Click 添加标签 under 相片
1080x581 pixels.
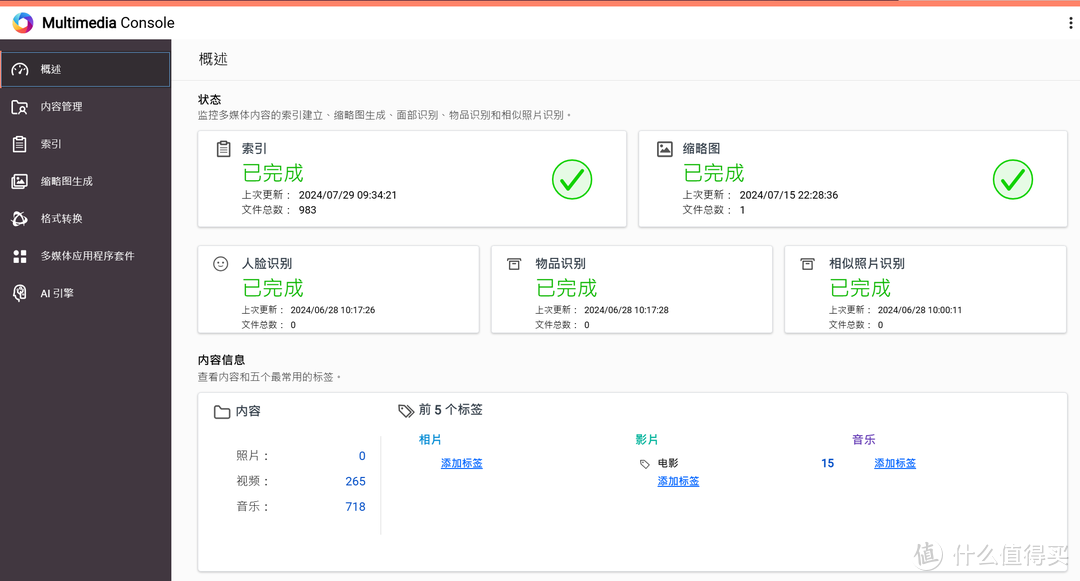(460, 463)
